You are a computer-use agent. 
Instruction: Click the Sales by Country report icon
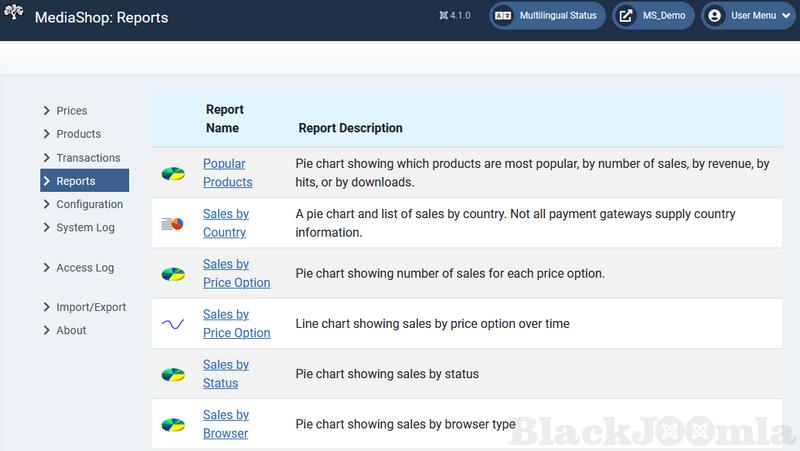tap(173, 224)
